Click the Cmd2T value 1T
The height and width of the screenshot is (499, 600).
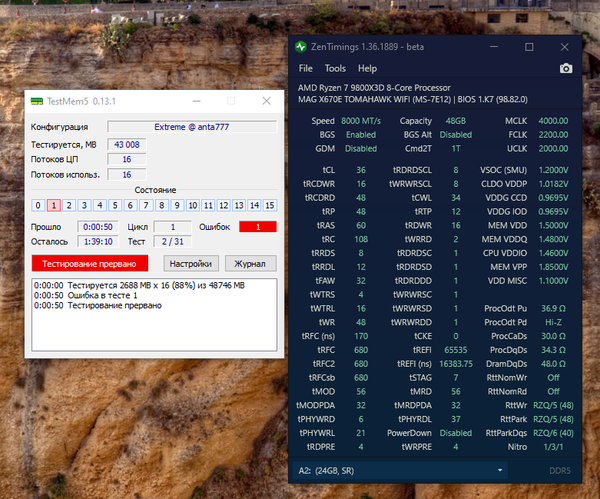coord(456,148)
